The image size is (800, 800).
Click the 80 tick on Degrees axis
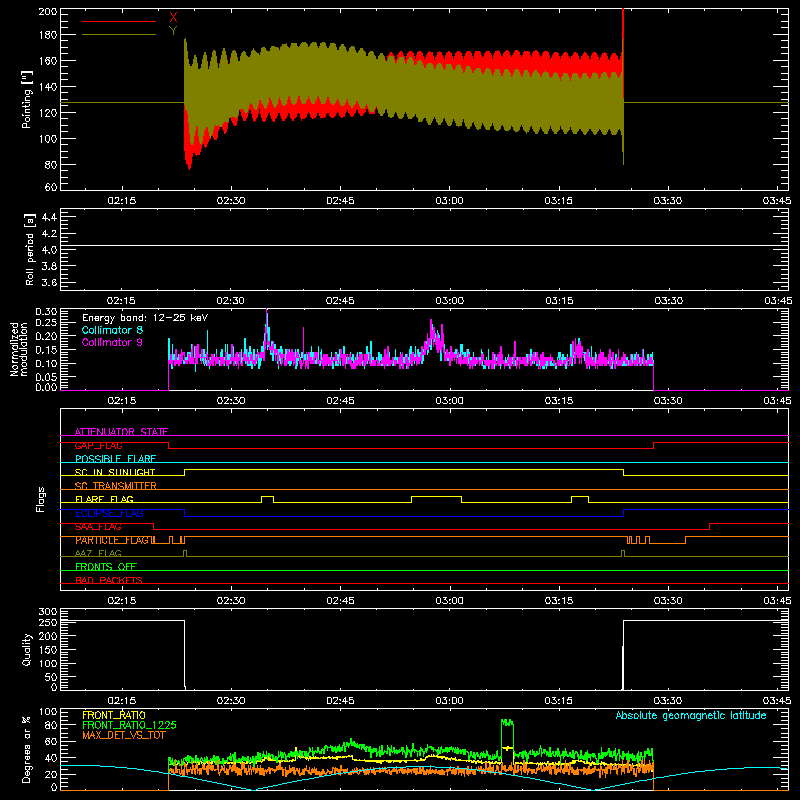(51, 725)
